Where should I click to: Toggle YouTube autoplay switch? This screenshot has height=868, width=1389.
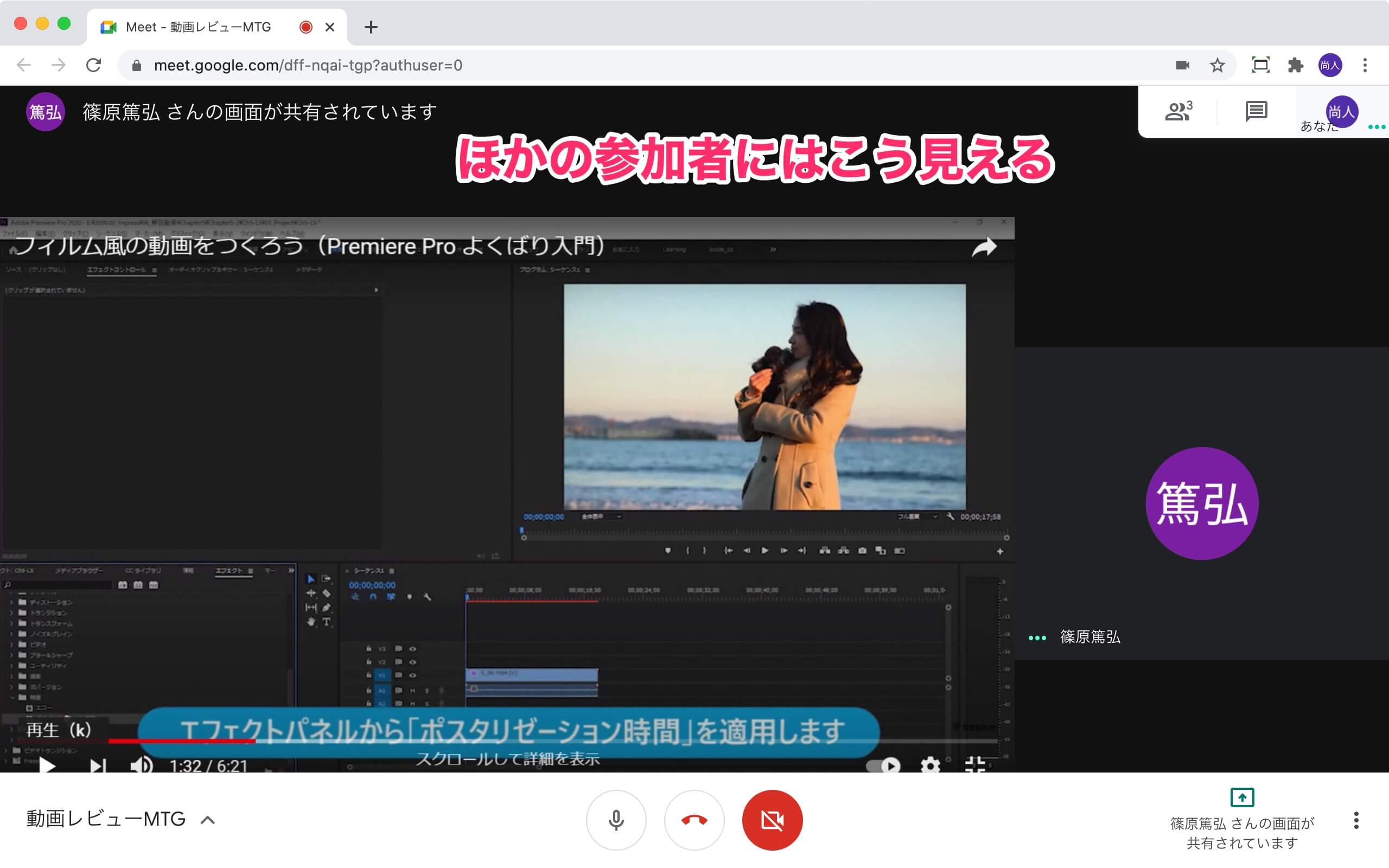point(883,765)
